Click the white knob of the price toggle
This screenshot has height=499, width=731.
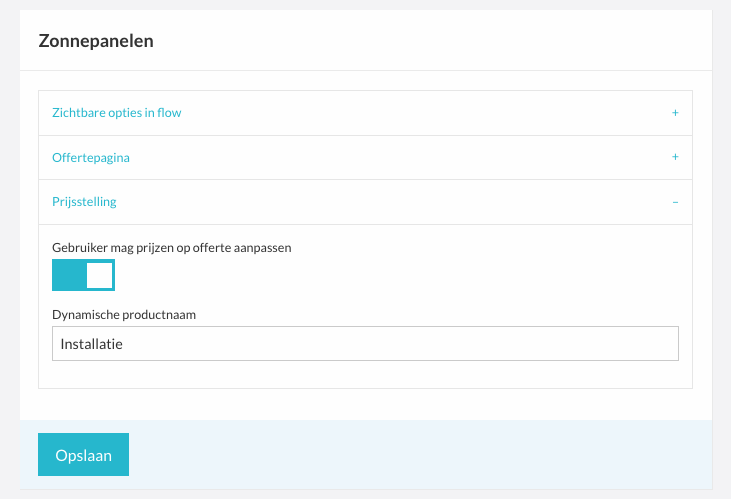coord(99,275)
